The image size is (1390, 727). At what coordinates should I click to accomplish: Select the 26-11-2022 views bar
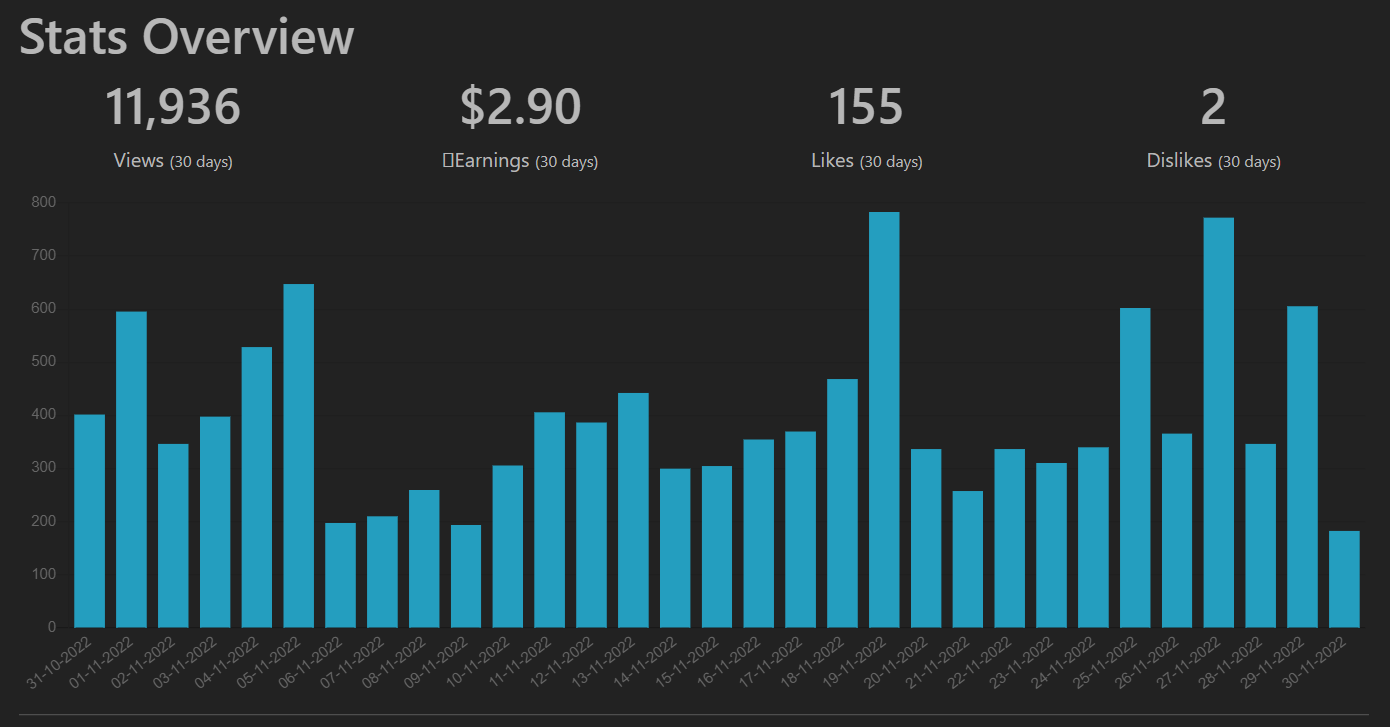pyautogui.click(x=1177, y=530)
